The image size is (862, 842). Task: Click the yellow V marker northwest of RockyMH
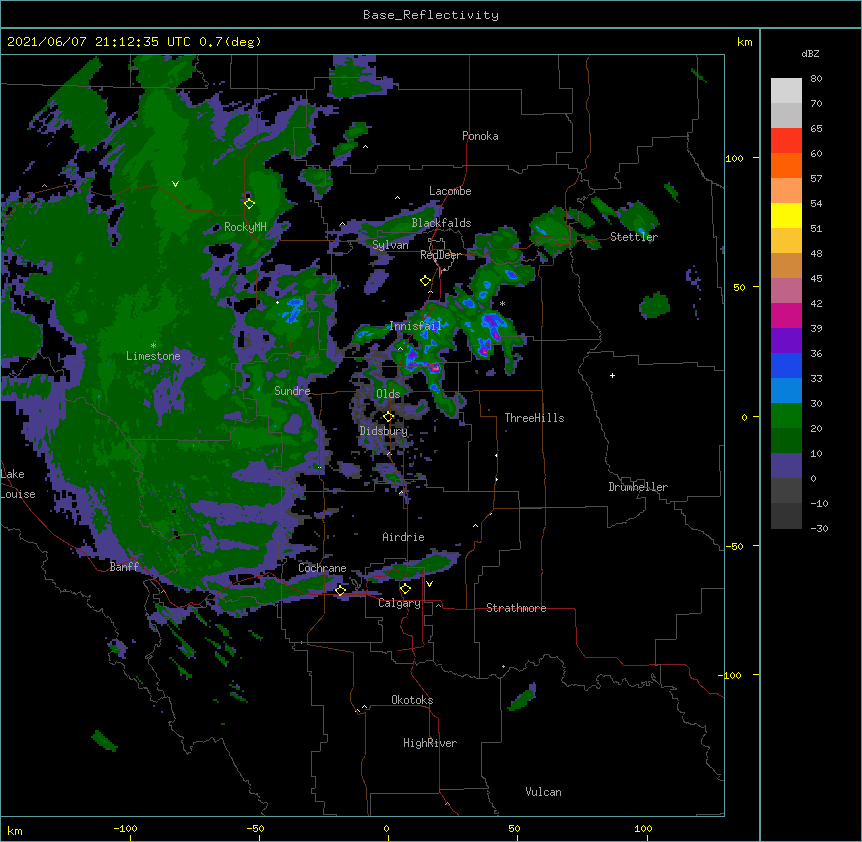(x=175, y=184)
